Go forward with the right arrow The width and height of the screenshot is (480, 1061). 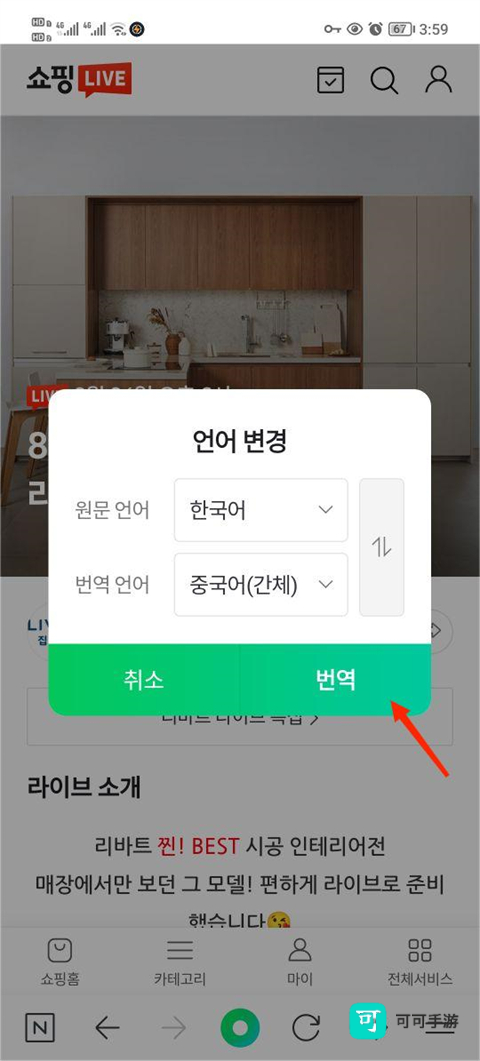[173, 1029]
